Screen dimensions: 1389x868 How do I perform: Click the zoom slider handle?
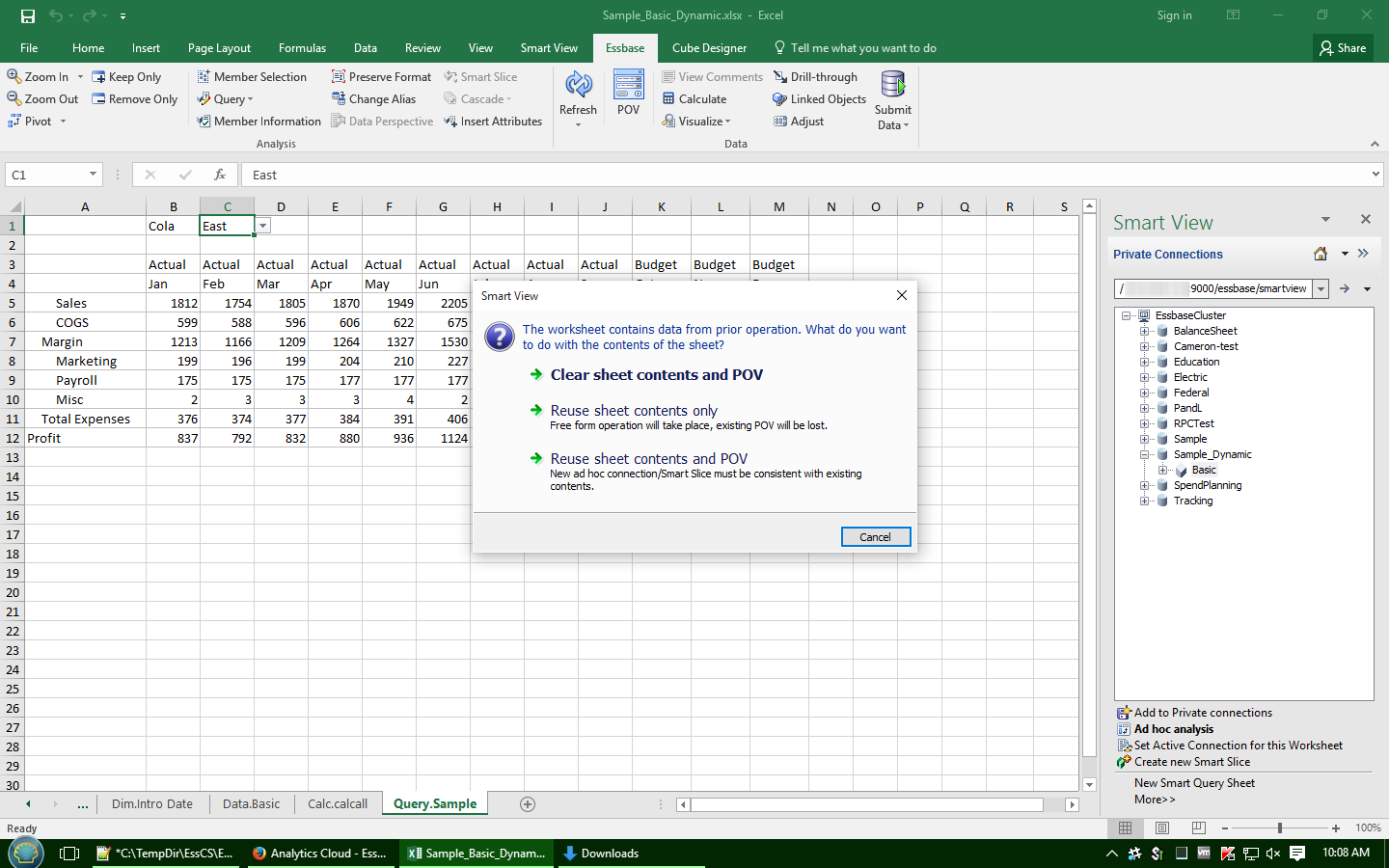[1279, 828]
